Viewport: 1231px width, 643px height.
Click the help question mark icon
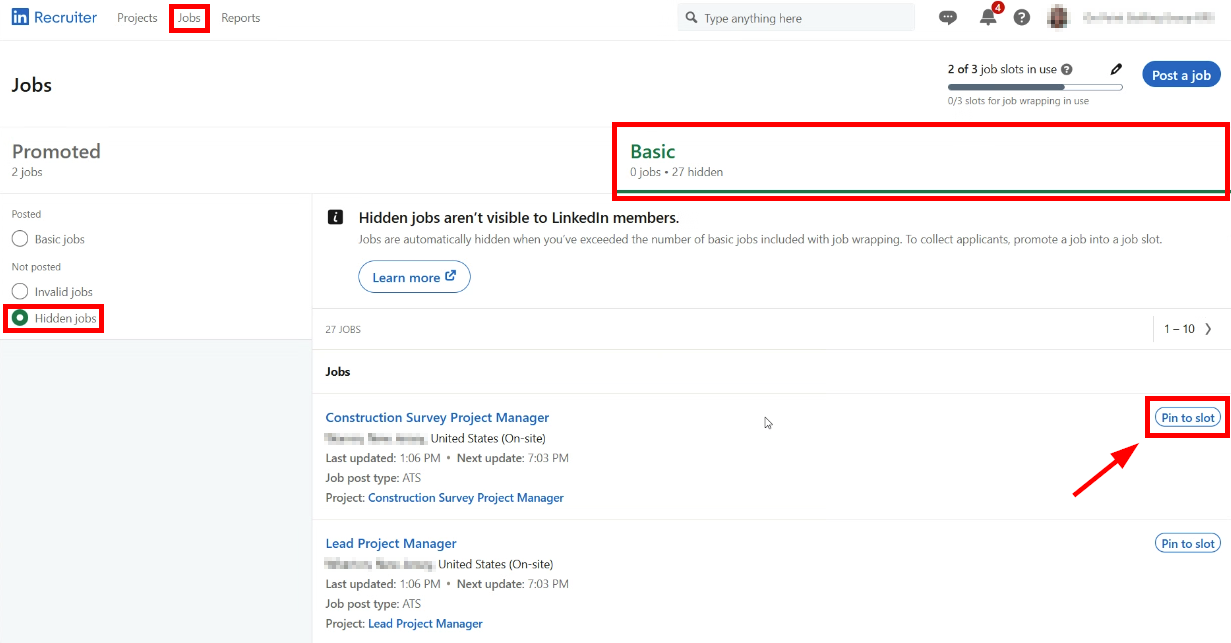(x=1021, y=18)
